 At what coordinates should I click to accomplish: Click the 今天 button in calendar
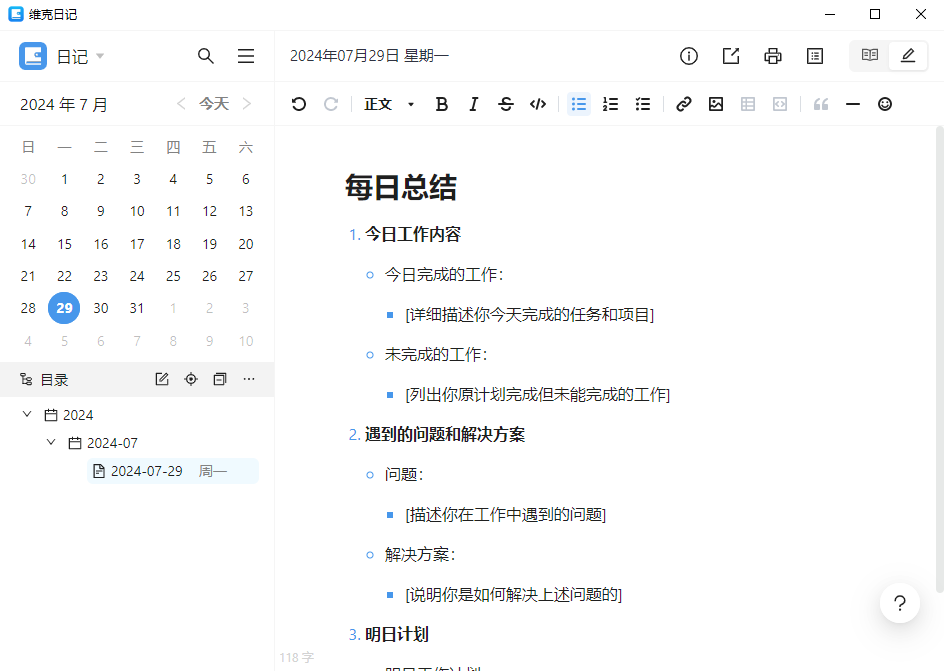click(x=214, y=104)
